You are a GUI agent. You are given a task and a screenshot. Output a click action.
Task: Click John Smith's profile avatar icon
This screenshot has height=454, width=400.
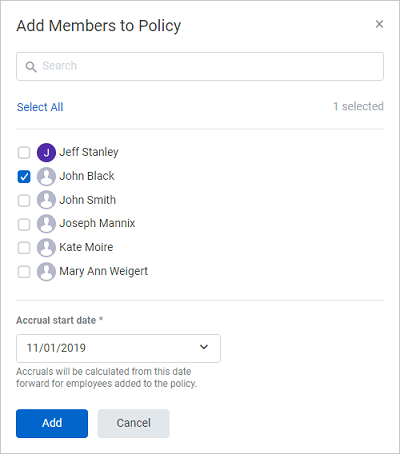[46, 200]
